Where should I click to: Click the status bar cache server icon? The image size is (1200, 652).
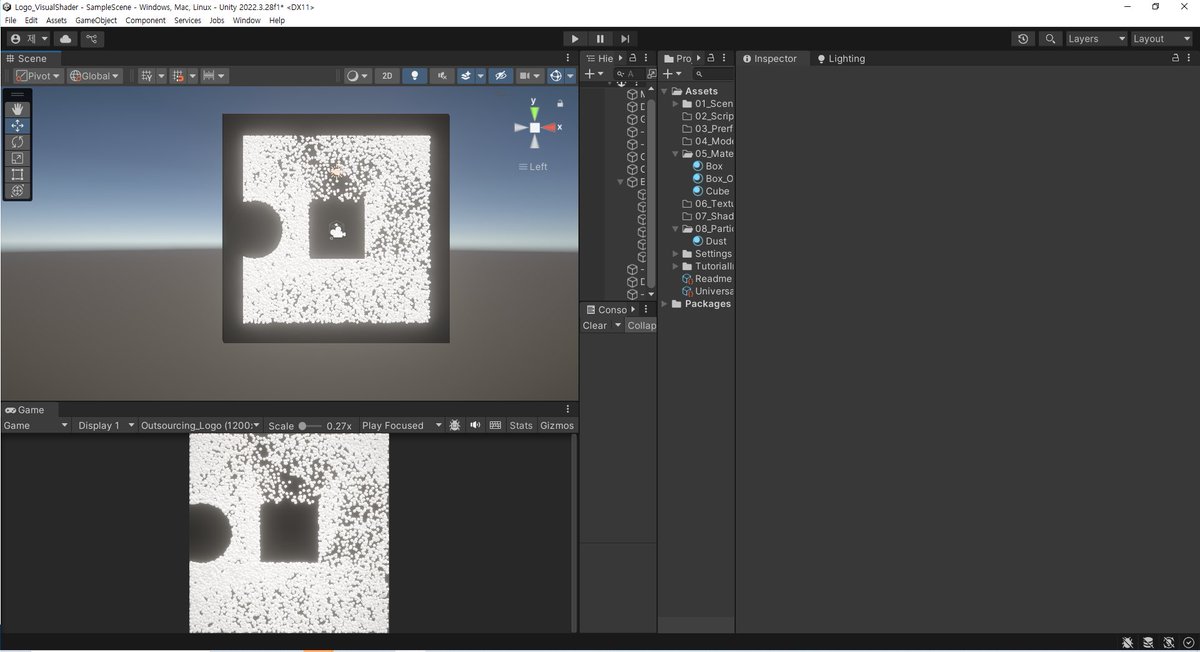point(1148,642)
